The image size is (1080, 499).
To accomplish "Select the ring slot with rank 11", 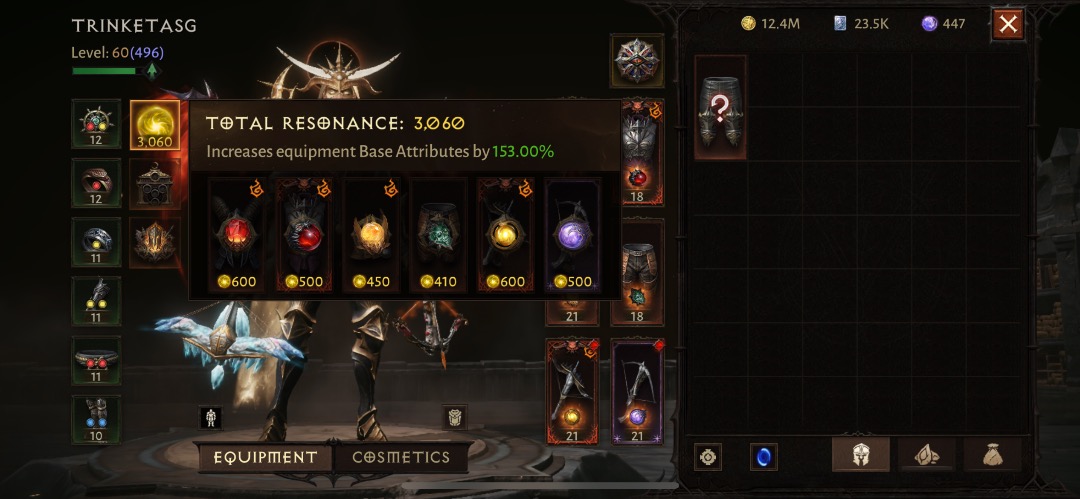I will [x=96, y=242].
